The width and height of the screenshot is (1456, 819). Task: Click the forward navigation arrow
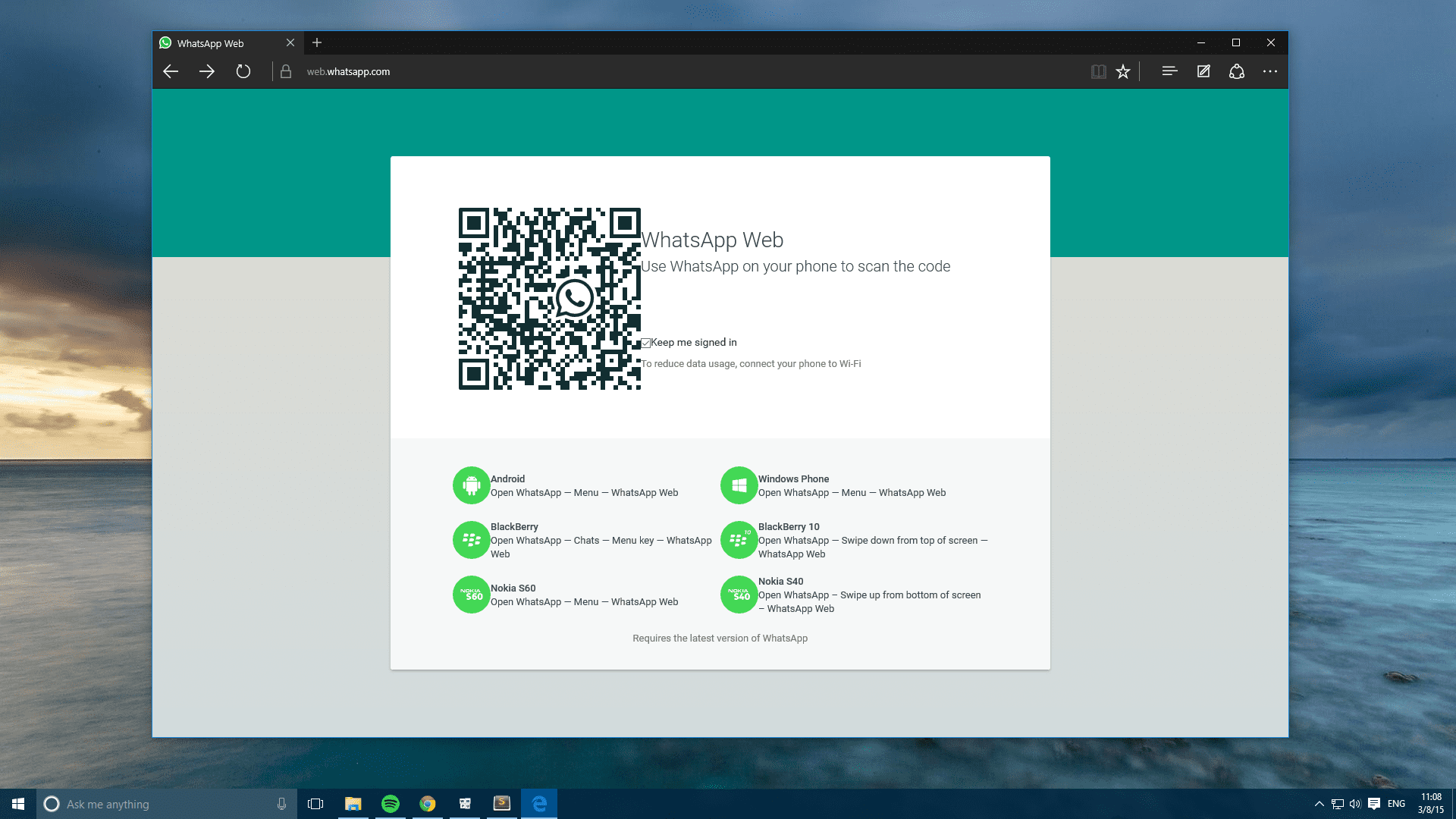tap(206, 71)
